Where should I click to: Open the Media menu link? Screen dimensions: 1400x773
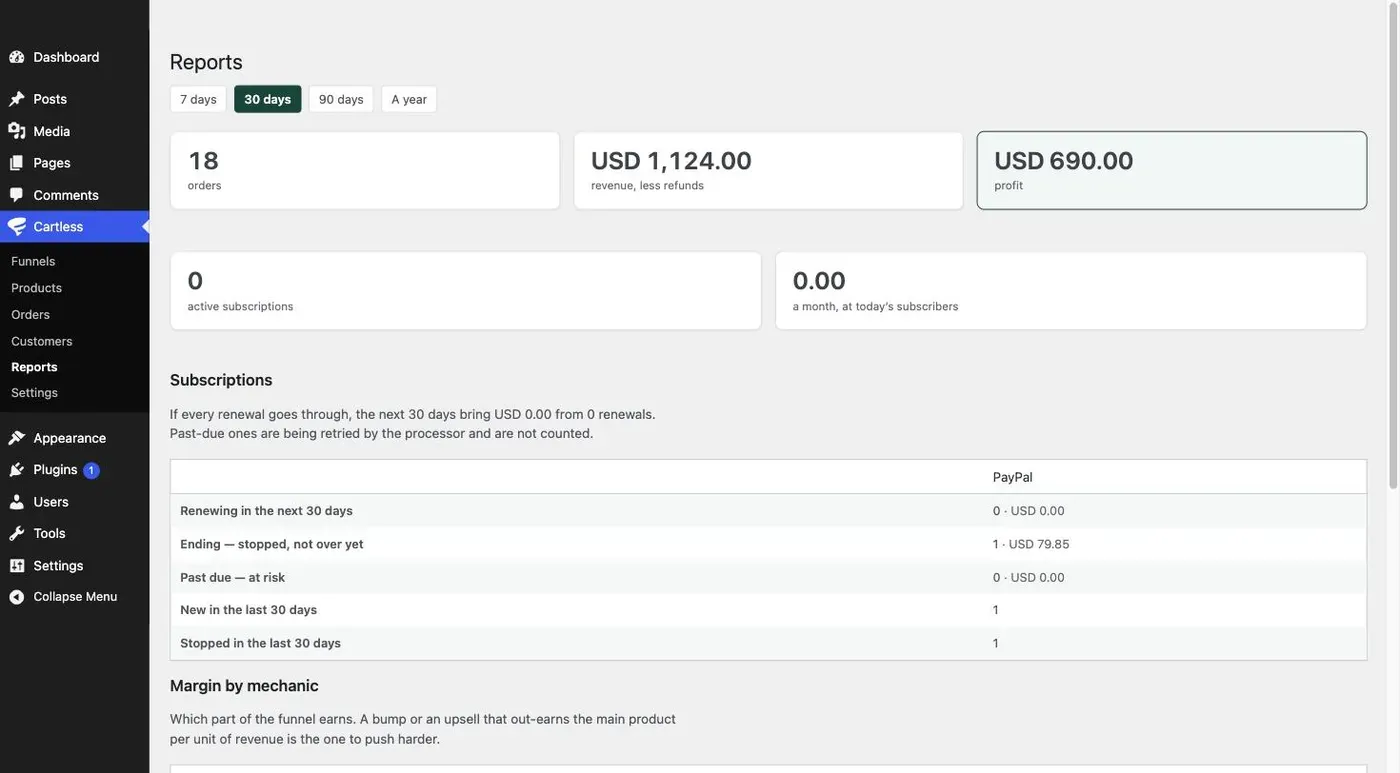click(52, 131)
